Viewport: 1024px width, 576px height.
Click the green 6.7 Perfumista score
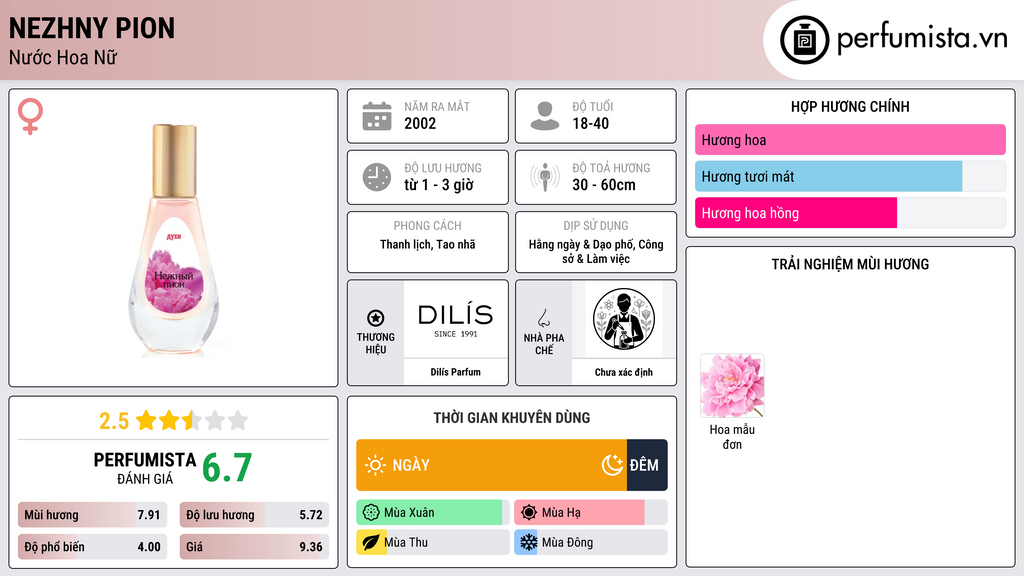[227, 468]
